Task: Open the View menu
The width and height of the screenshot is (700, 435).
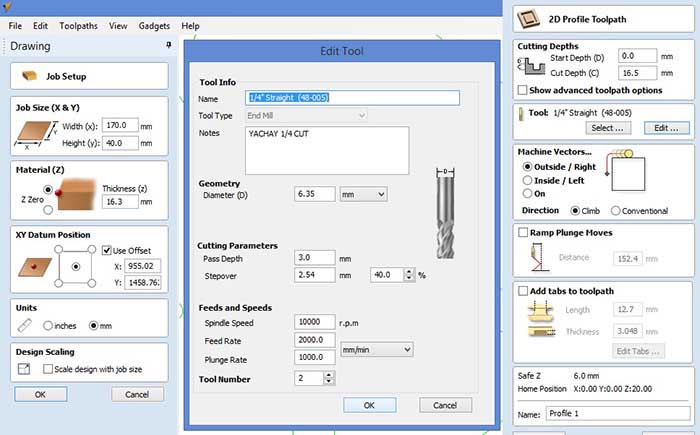Action: pos(118,26)
